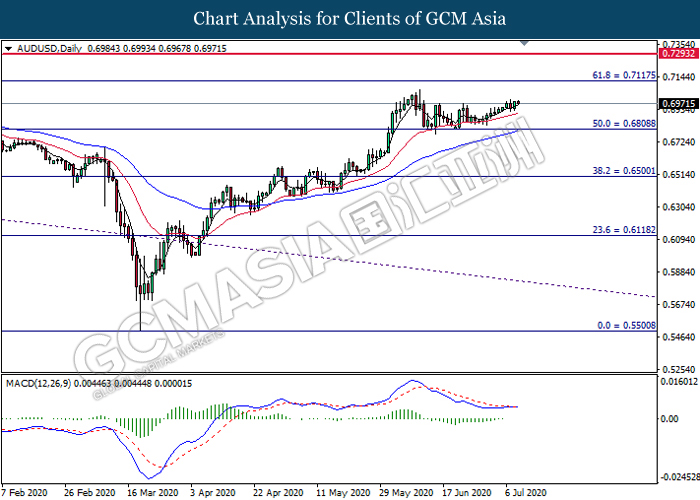Click the 29 May 2020 date label
Image resolution: width=700 pixels, height=500 pixels.
click(406, 493)
